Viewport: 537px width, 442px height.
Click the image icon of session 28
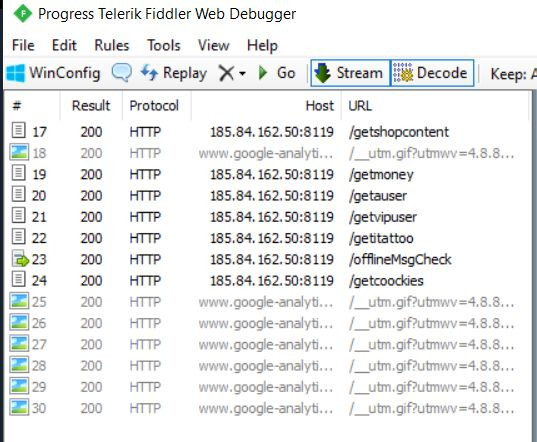coord(19,364)
